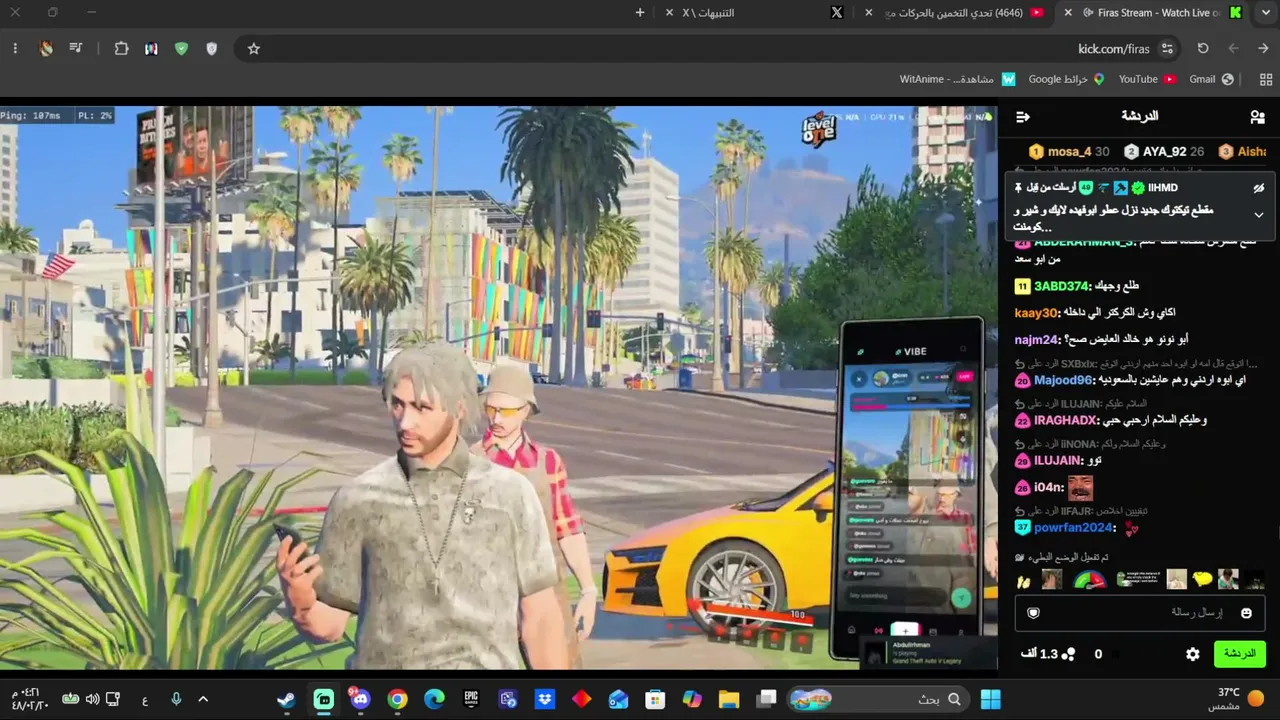Open the tab search dropdown
Viewport: 1280px width, 720px height.
point(1265,13)
